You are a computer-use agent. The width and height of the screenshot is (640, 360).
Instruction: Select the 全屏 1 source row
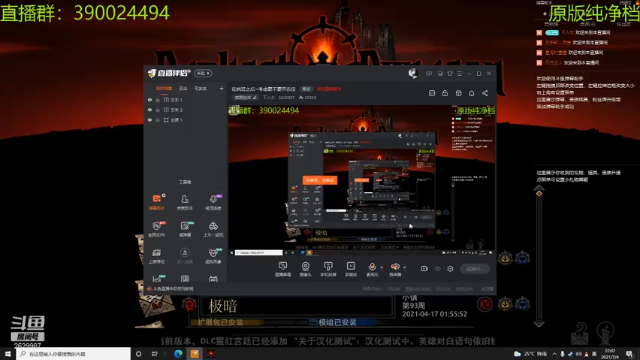(x=186, y=120)
